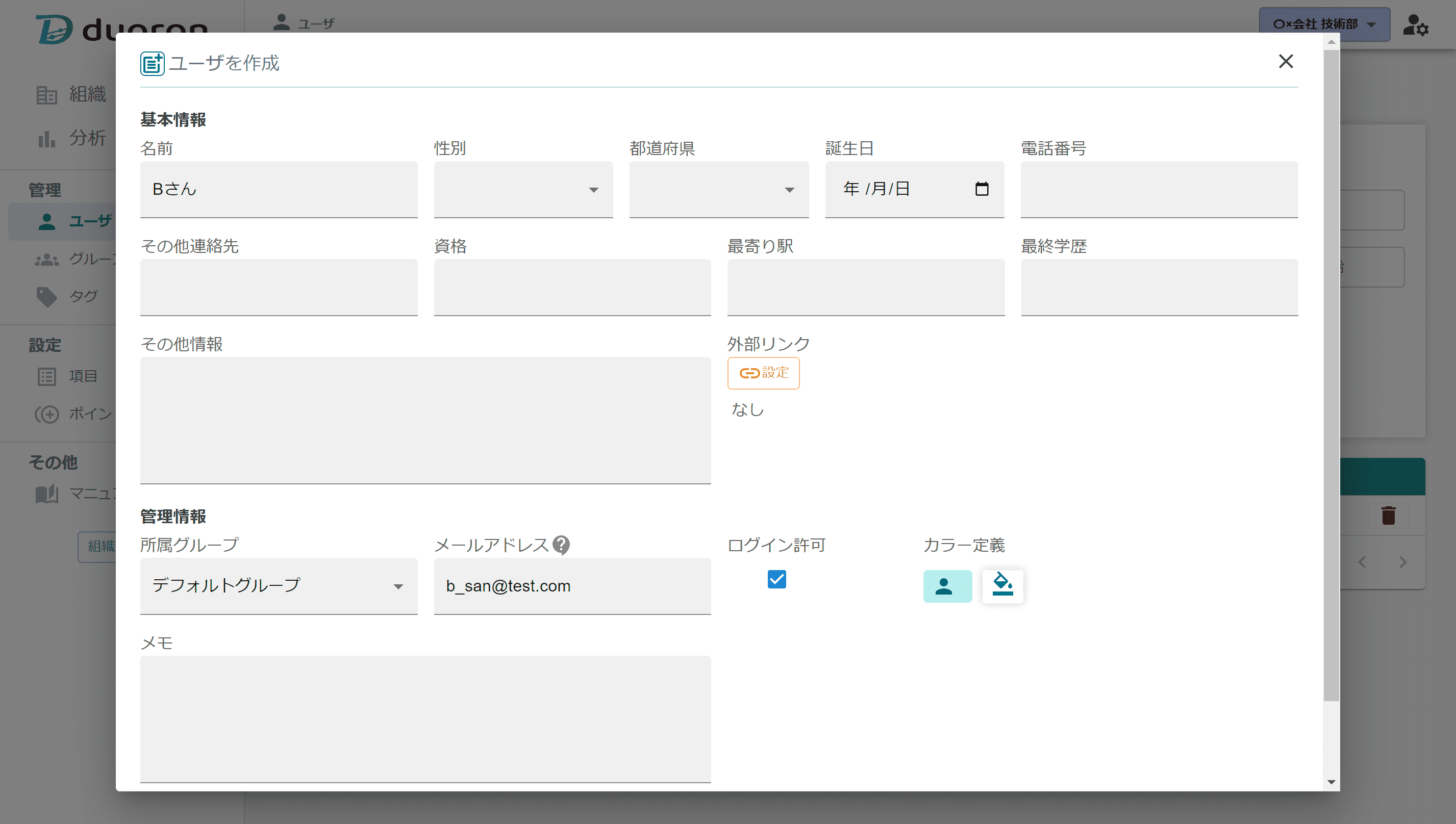Click the 組織 button at sidebar bottom
Image resolution: width=1456 pixels, height=824 pixels.
click(x=97, y=547)
